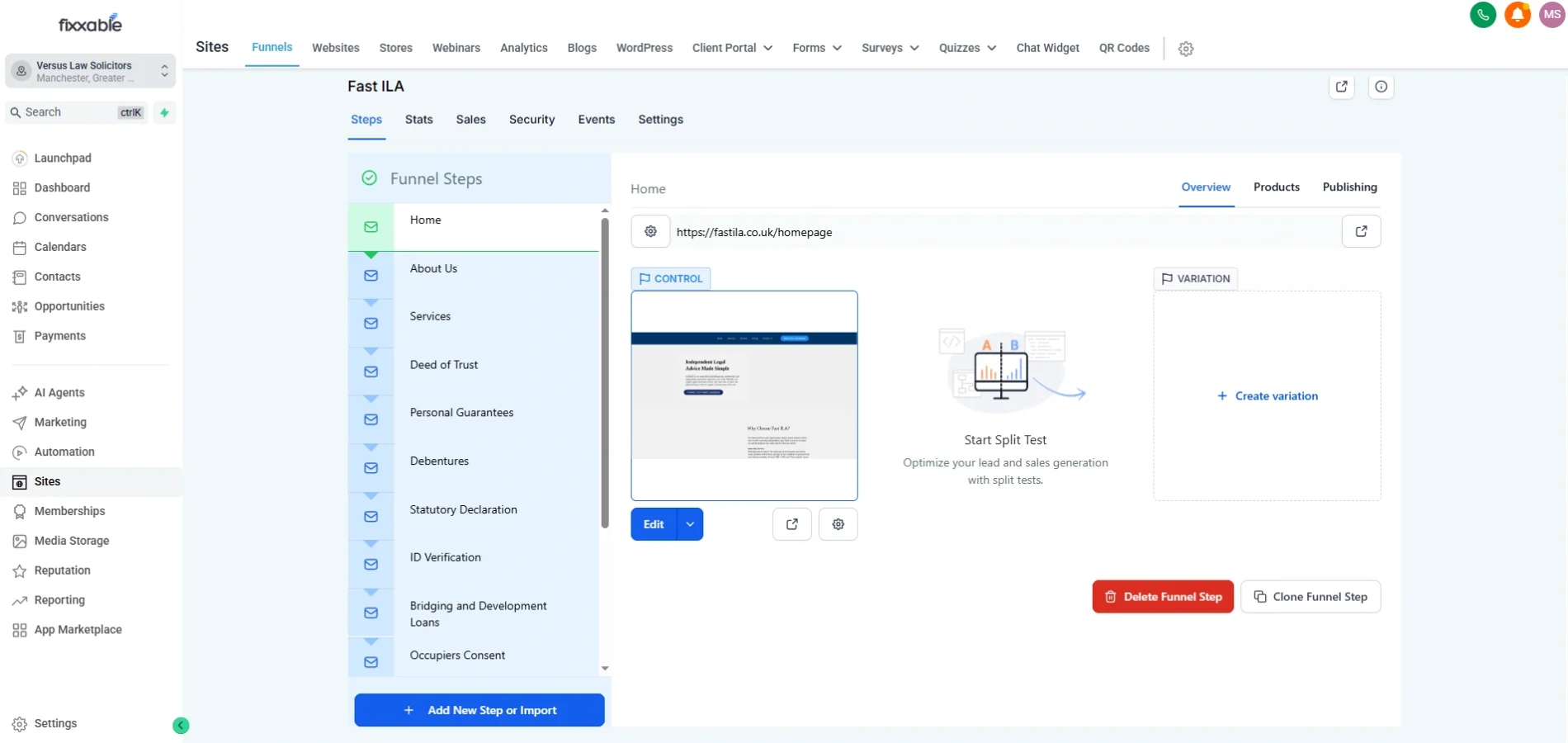Click the info icon near Fast ILA title

tap(1381, 87)
